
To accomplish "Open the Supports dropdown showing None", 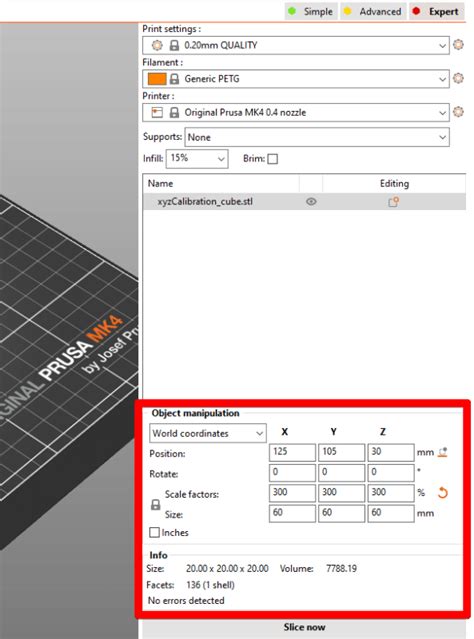I will [x=317, y=137].
